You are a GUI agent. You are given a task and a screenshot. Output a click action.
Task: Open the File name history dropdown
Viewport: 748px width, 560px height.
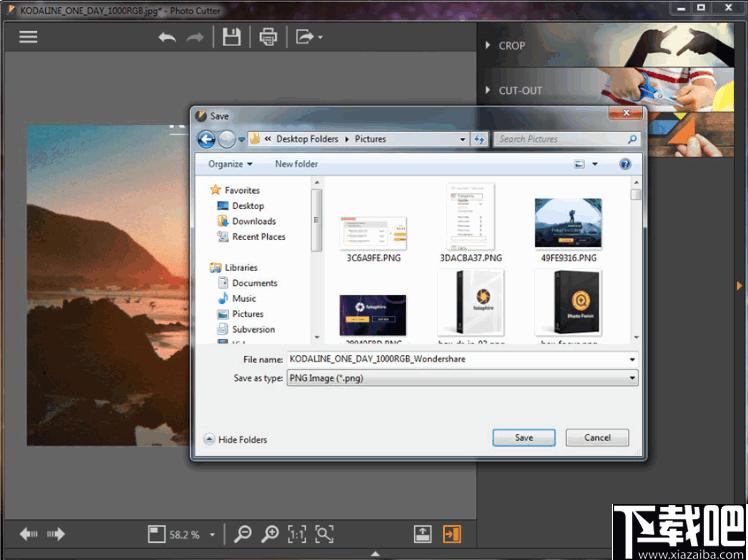(632, 359)
